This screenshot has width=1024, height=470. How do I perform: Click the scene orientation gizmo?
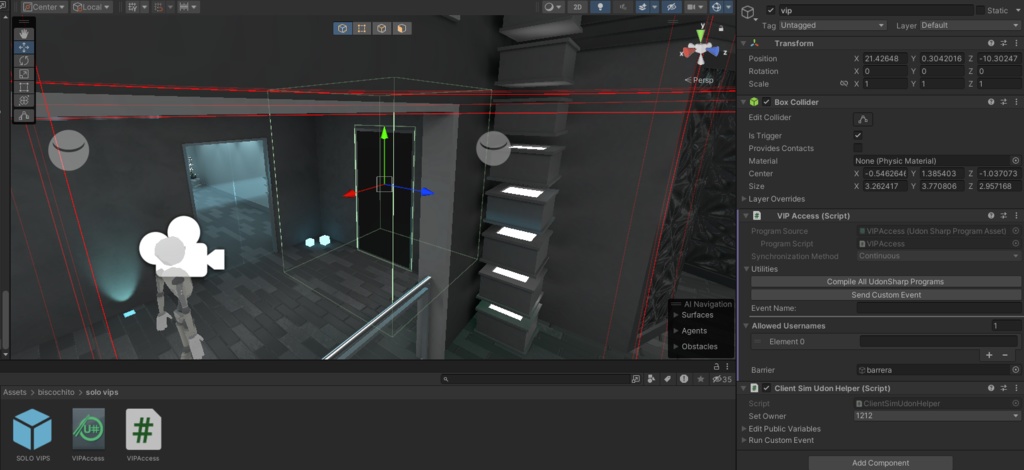700,48
